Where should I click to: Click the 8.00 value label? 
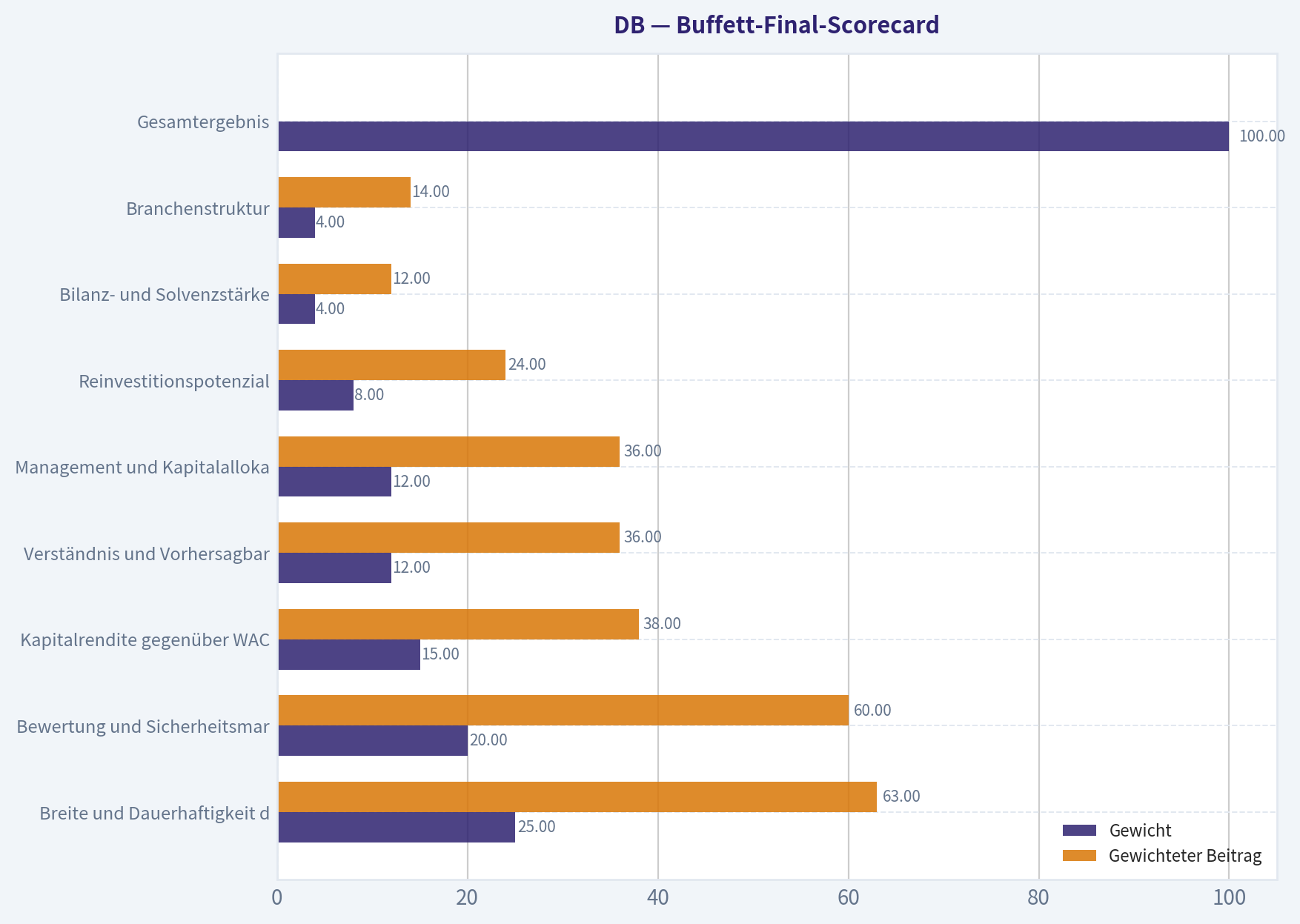pos(369,395)
